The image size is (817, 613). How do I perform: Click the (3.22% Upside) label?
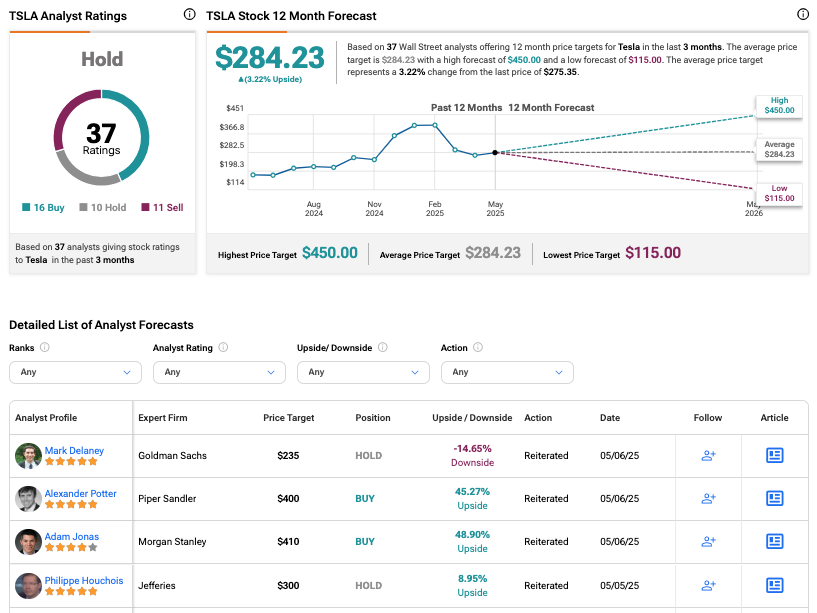pyautogui.click(x=270, y=79)
